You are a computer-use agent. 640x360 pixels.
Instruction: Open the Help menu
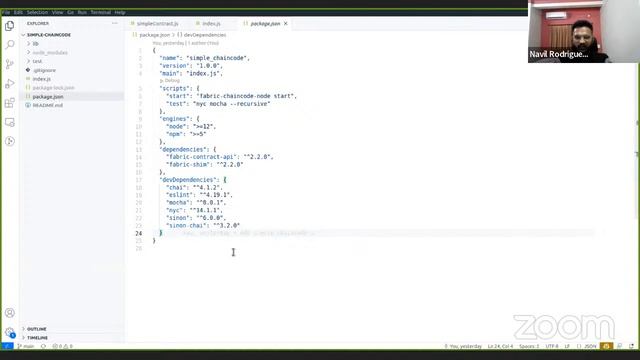click(120, 12)
